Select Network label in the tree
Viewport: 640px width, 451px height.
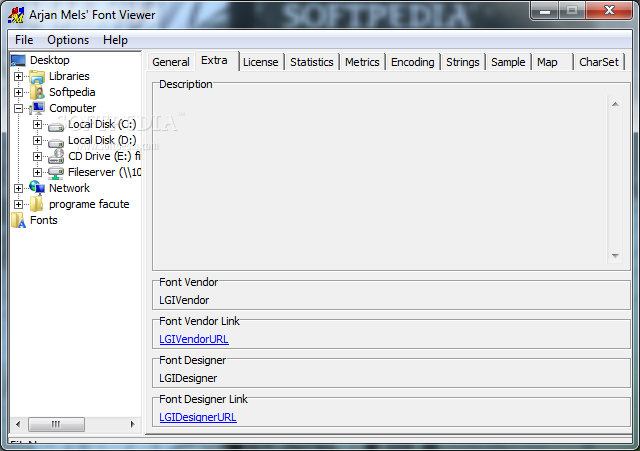pyautogui.click(x=69, y=188)
